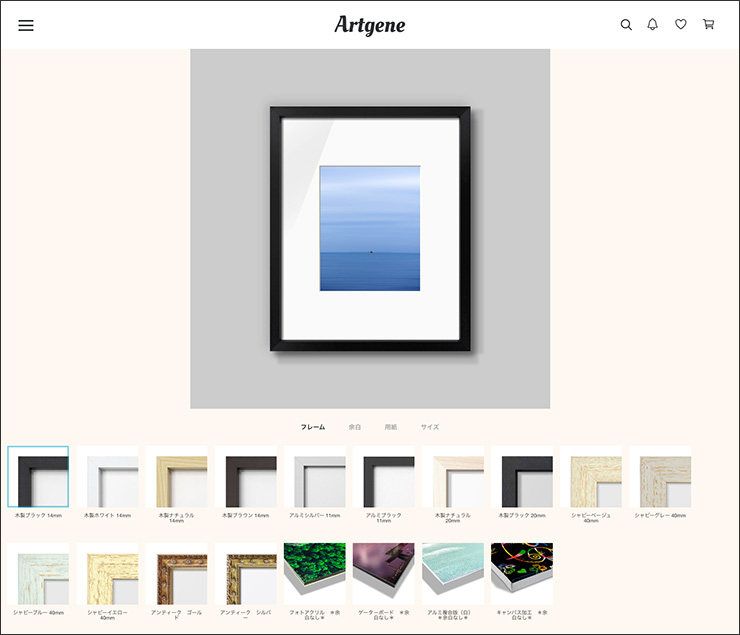Click the search magnifier icon
This screenshot has width=740, height=635.
click(x=626, y=25)
